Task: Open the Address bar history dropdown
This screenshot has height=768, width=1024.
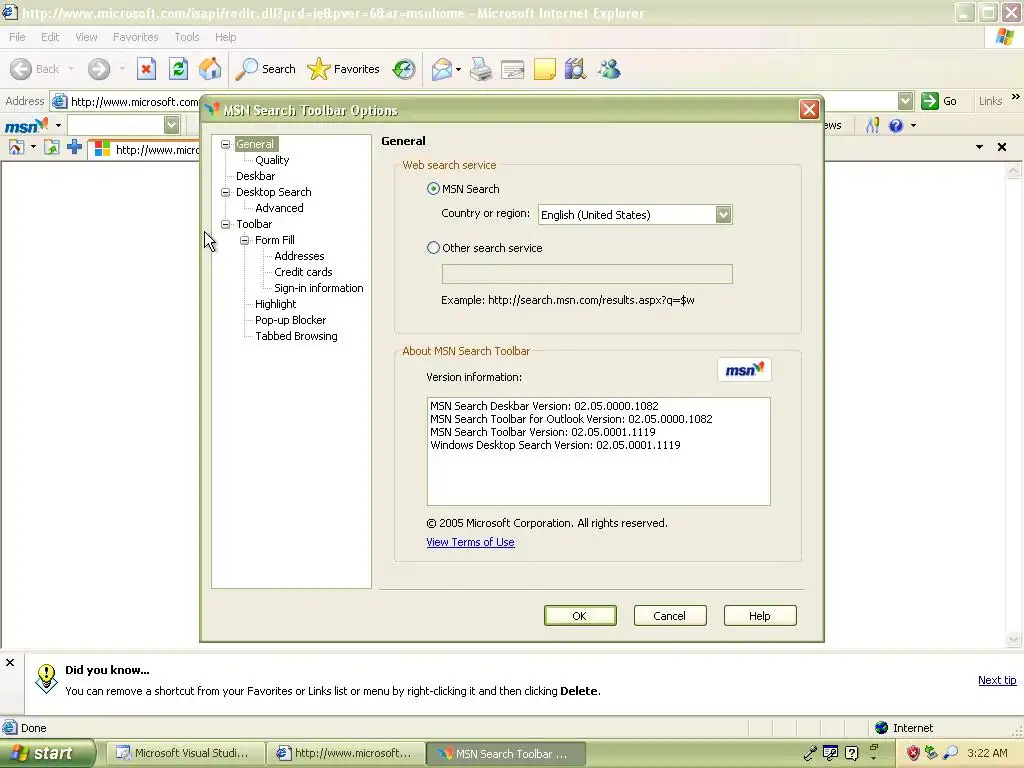Action: click(x=905, y=101)
